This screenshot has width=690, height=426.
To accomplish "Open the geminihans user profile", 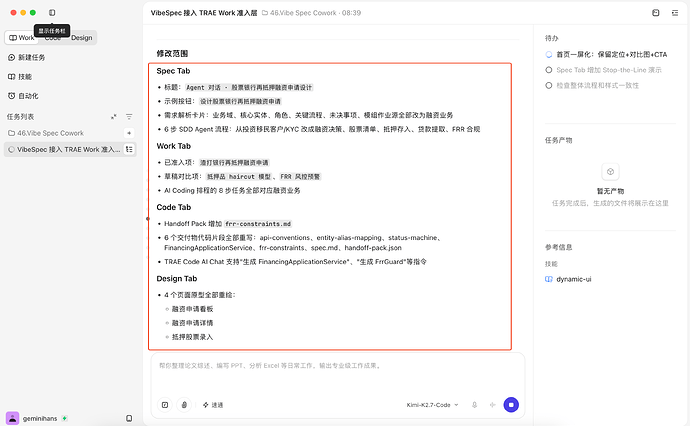I will [x=32, y=418].
